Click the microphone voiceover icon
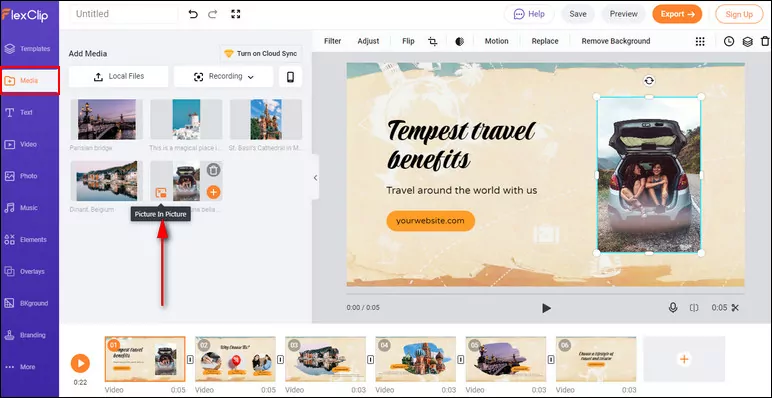Screen dimensions: 772x398 point(673,308)
